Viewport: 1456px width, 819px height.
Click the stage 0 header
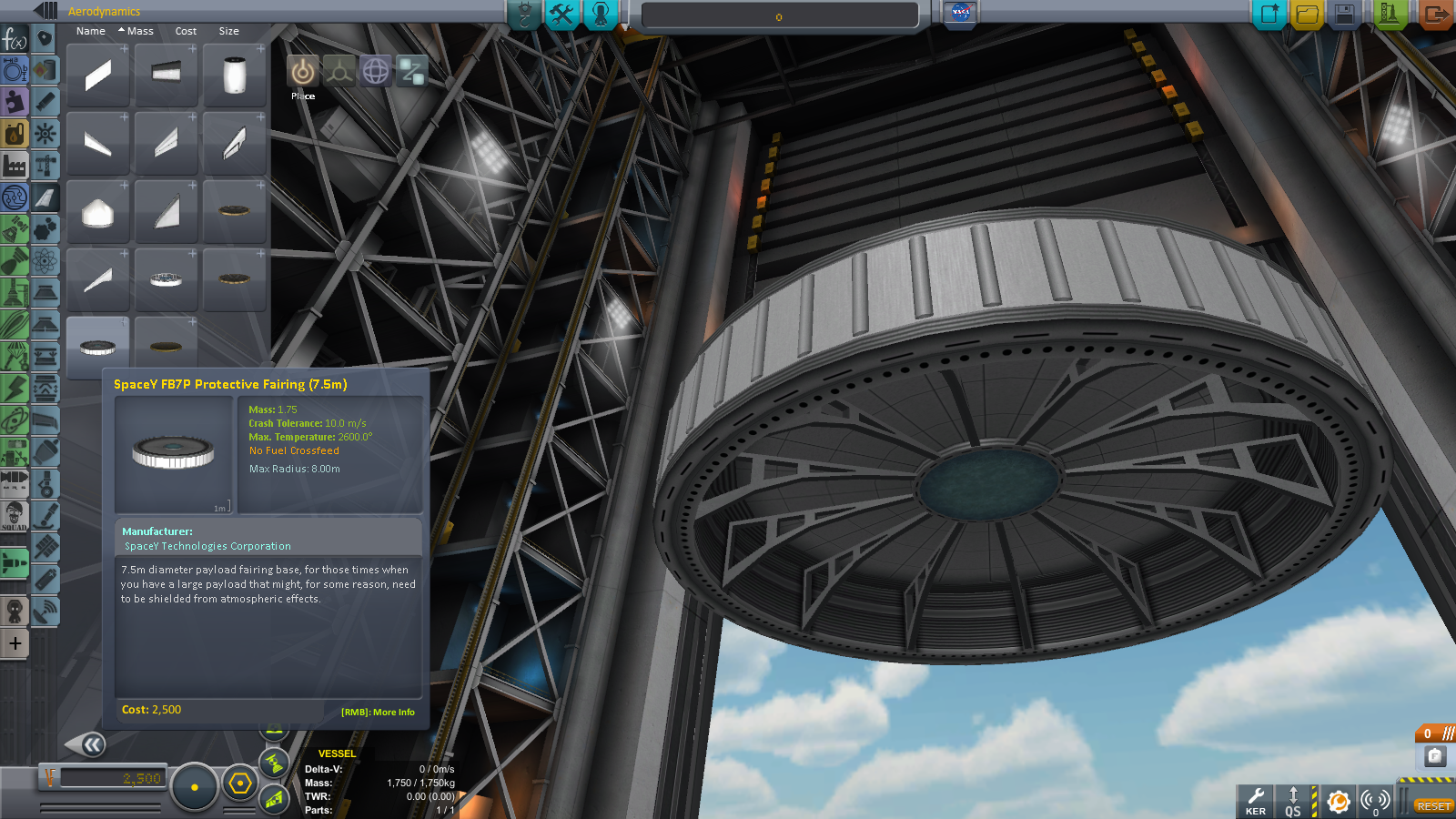[1434, 733]
